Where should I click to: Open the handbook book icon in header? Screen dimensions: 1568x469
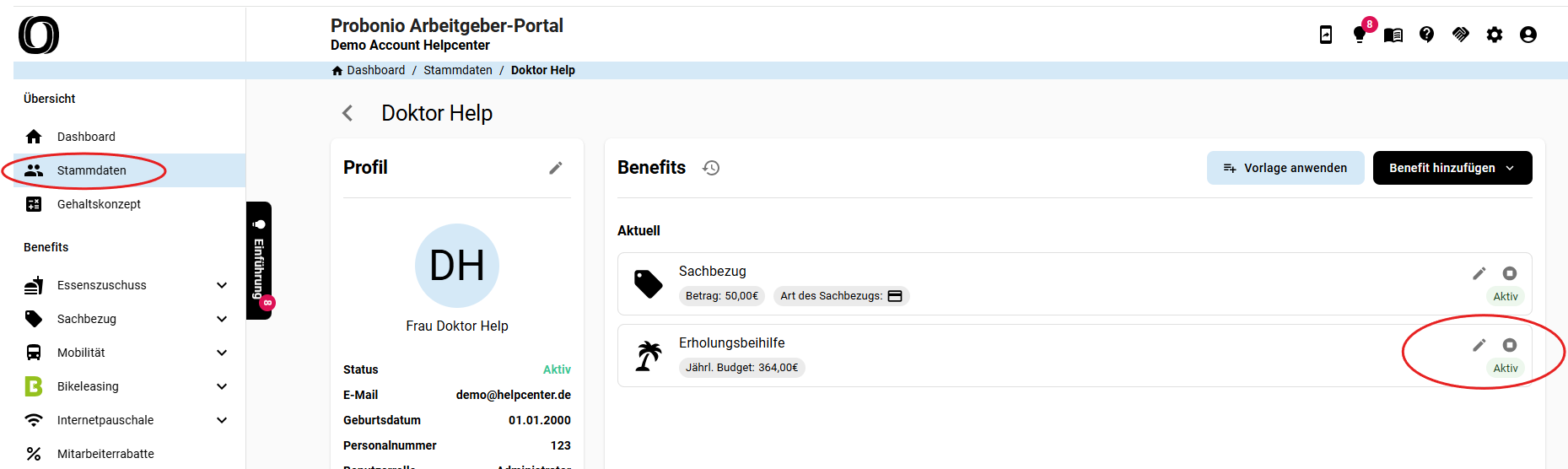1393,35
